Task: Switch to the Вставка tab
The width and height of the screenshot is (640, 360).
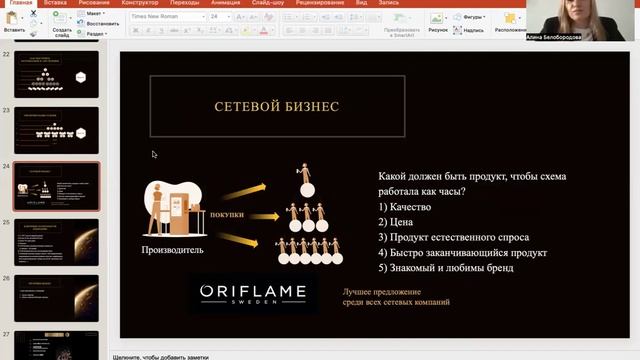Action: coord(55,3)
